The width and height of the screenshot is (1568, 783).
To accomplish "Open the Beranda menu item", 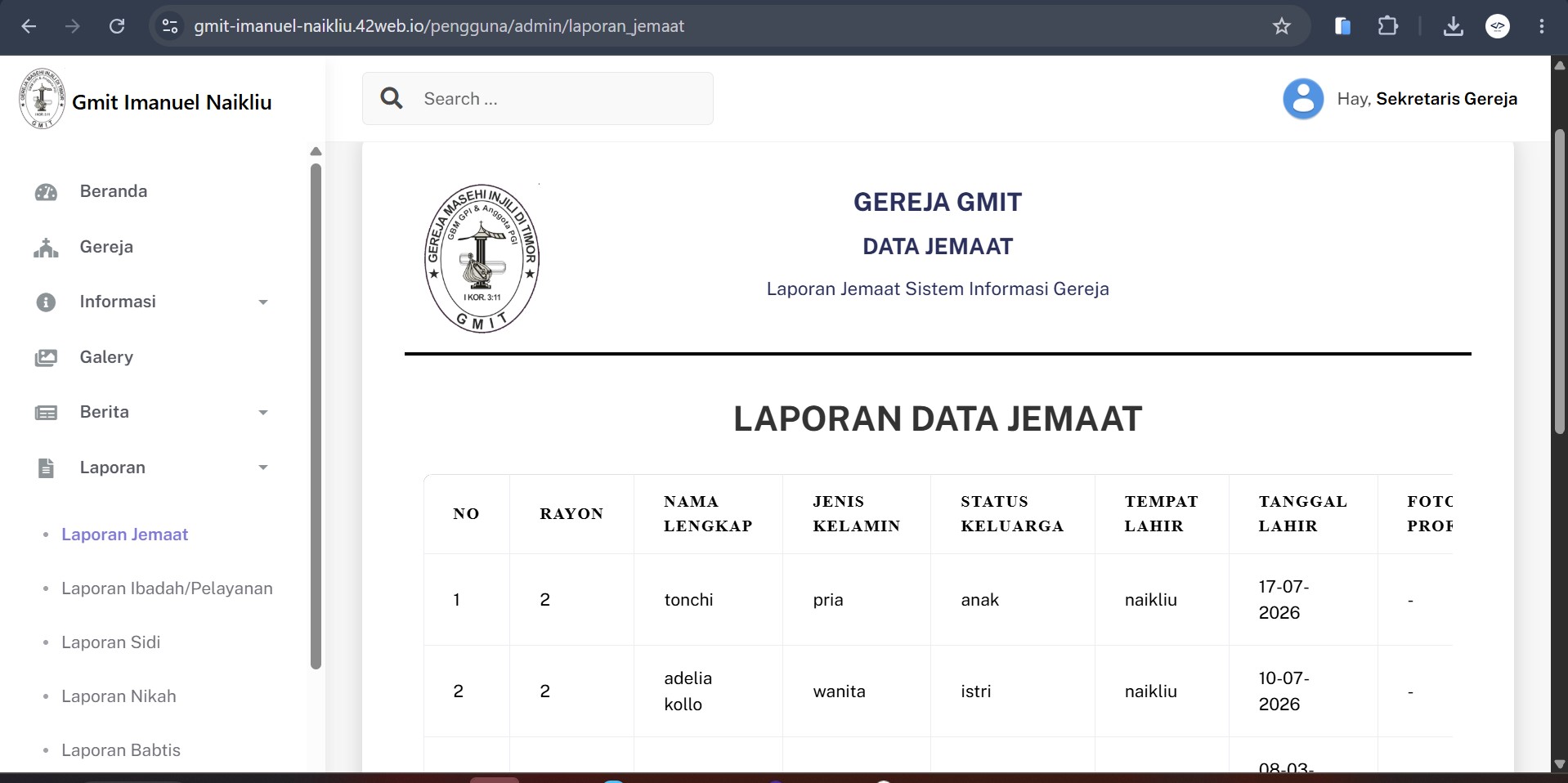I will tap(114, 191).
